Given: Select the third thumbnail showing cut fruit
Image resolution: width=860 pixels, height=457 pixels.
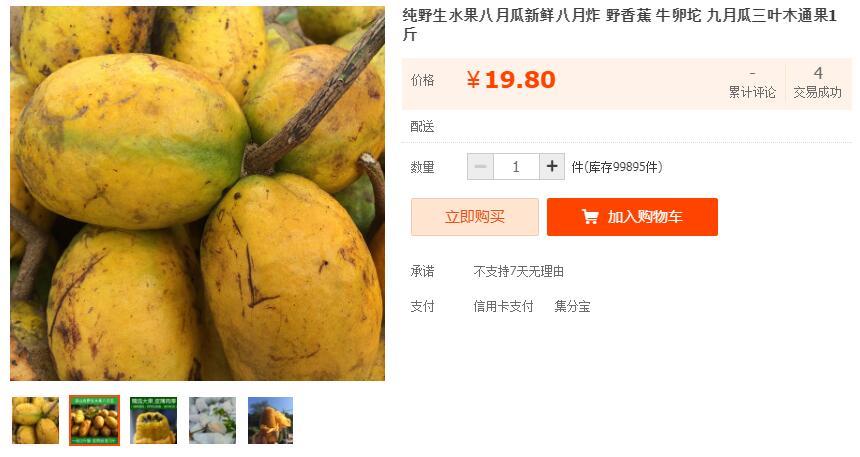Looking at the screenshot, I should tap(154, 420).
